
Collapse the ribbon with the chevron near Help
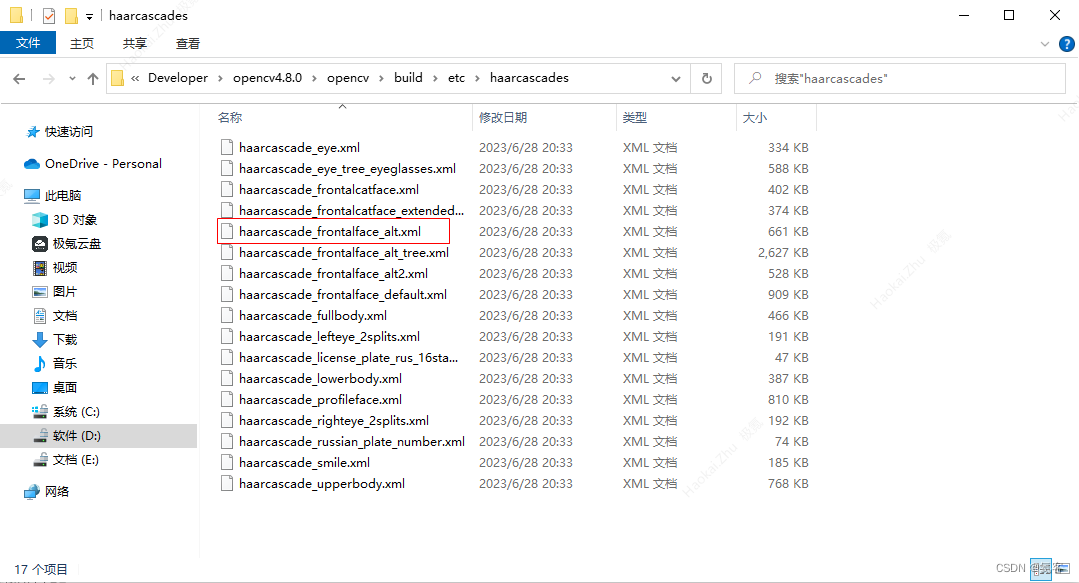click(x=1044, y=43)
